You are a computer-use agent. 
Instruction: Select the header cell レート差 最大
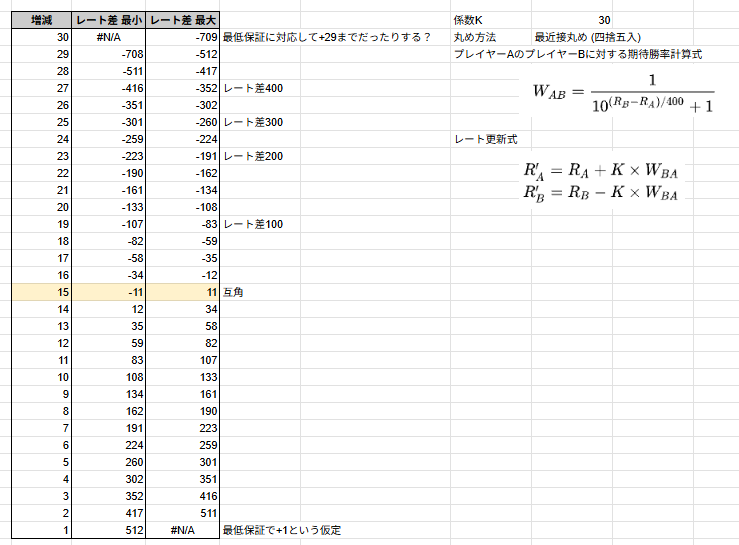point(182,20)
